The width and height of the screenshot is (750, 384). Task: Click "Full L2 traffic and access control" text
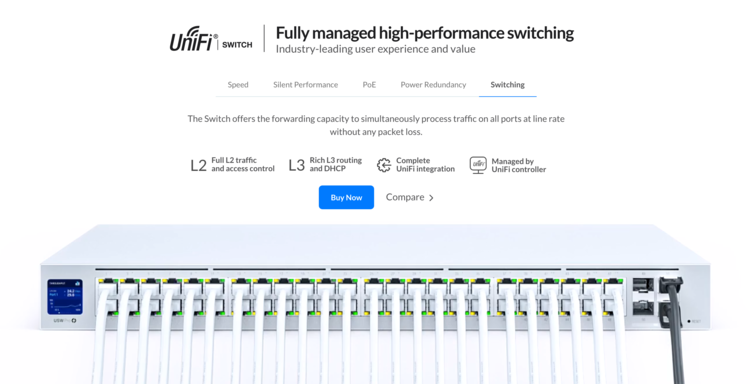pyautogui.click(x=243, y=165)
